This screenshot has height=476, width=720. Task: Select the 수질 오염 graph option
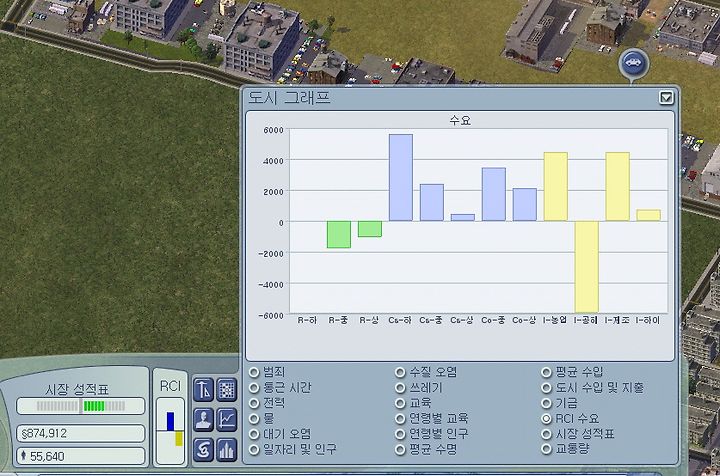[426, 371]
